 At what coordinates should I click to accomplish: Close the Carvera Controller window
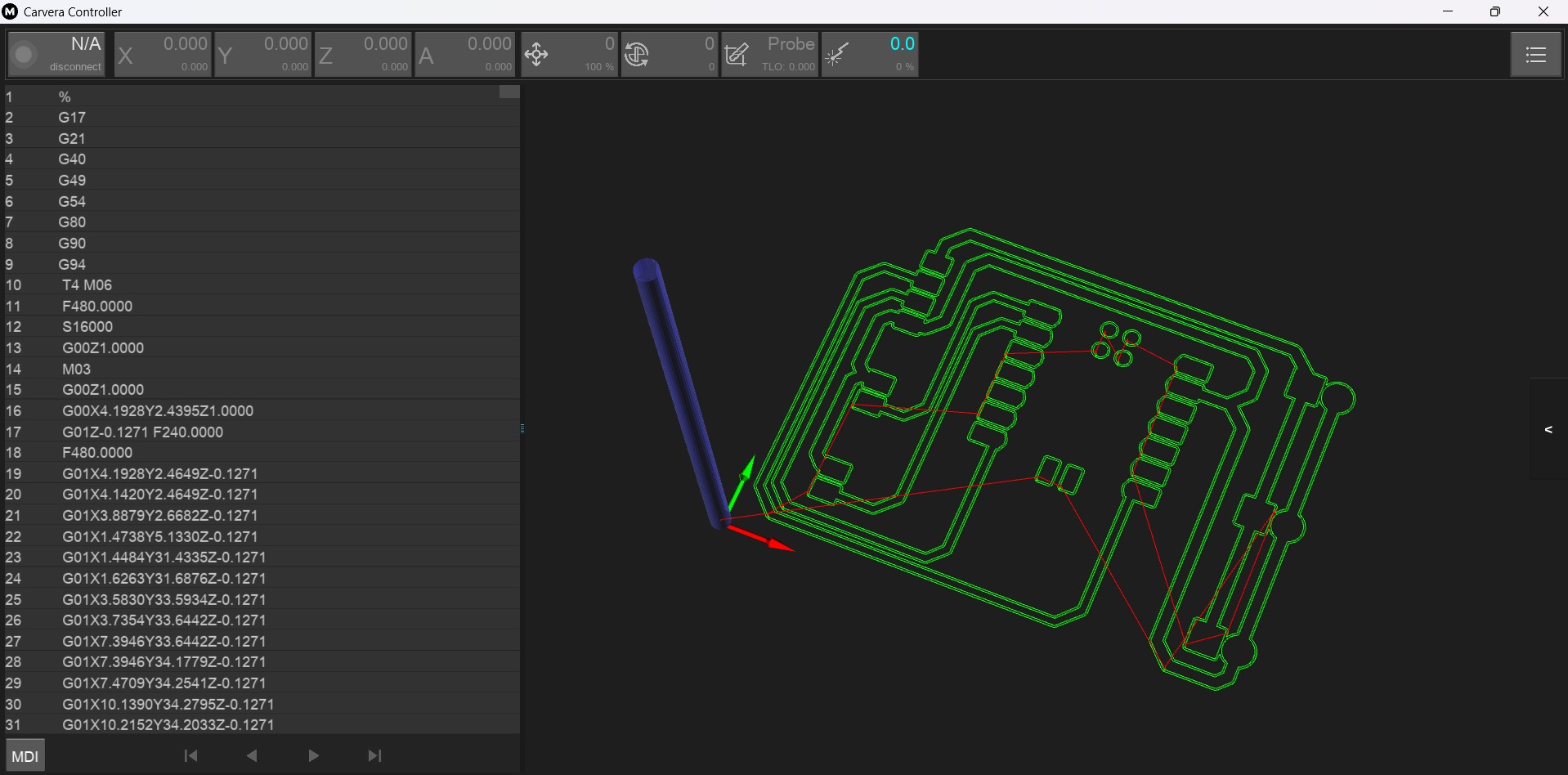point(1543,11)
